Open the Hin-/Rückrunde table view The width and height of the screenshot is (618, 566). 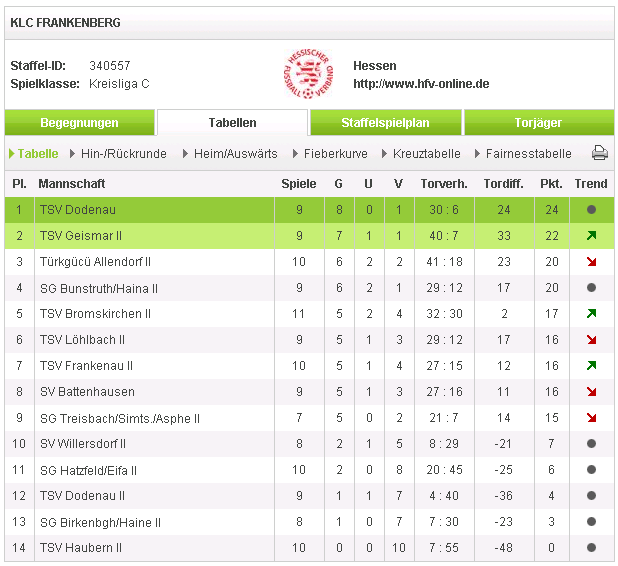tap(123, 154)
